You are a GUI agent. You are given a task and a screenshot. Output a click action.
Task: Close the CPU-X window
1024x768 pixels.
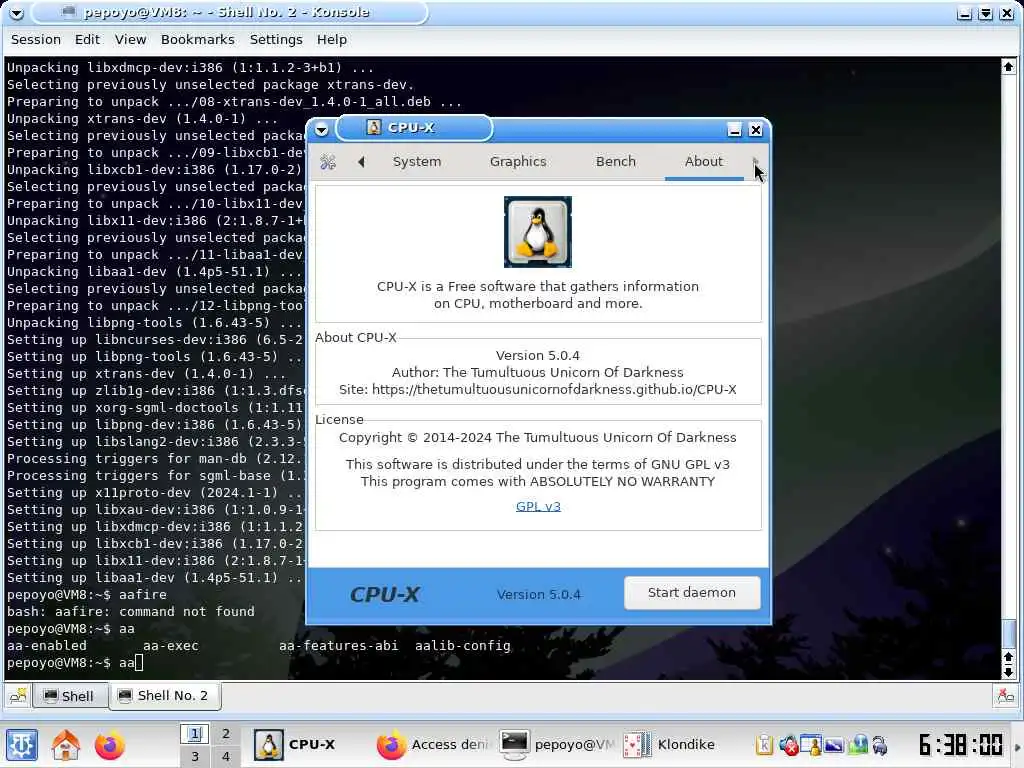(x=756, y=129)
